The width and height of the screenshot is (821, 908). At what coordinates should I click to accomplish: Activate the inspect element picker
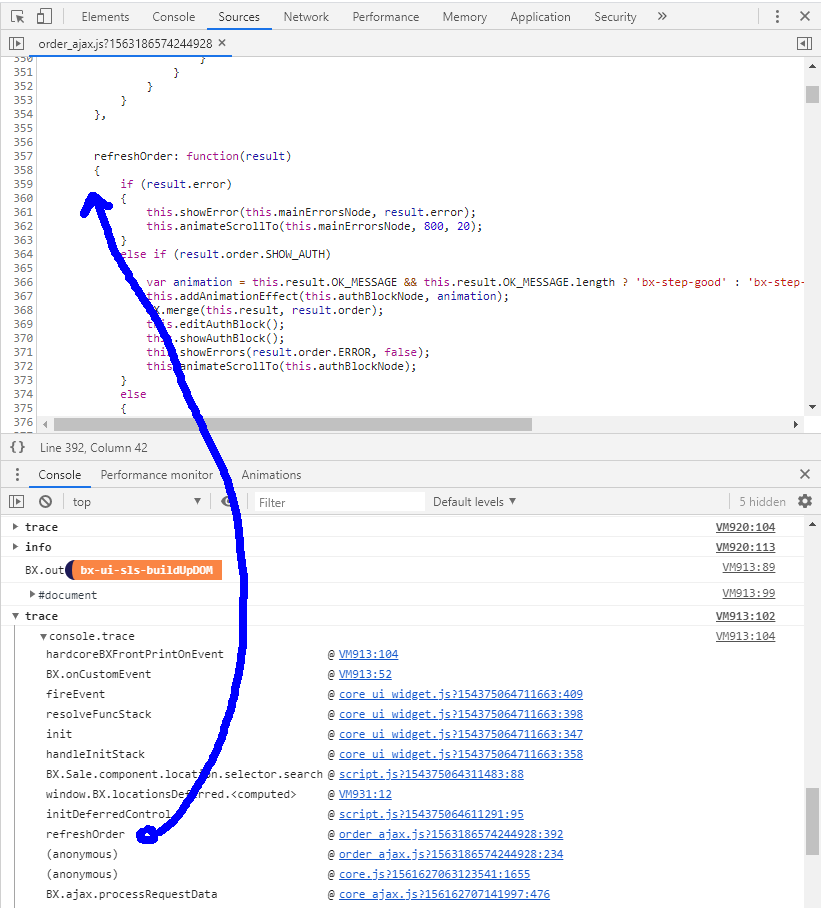pos(18,17)
